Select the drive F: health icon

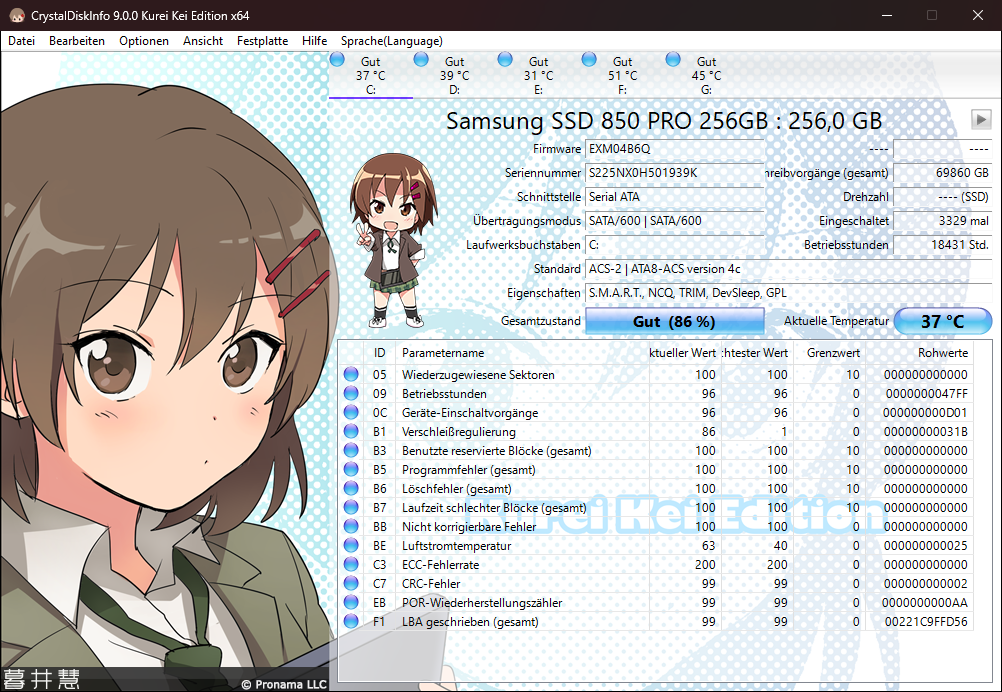(x=589, y=60)
